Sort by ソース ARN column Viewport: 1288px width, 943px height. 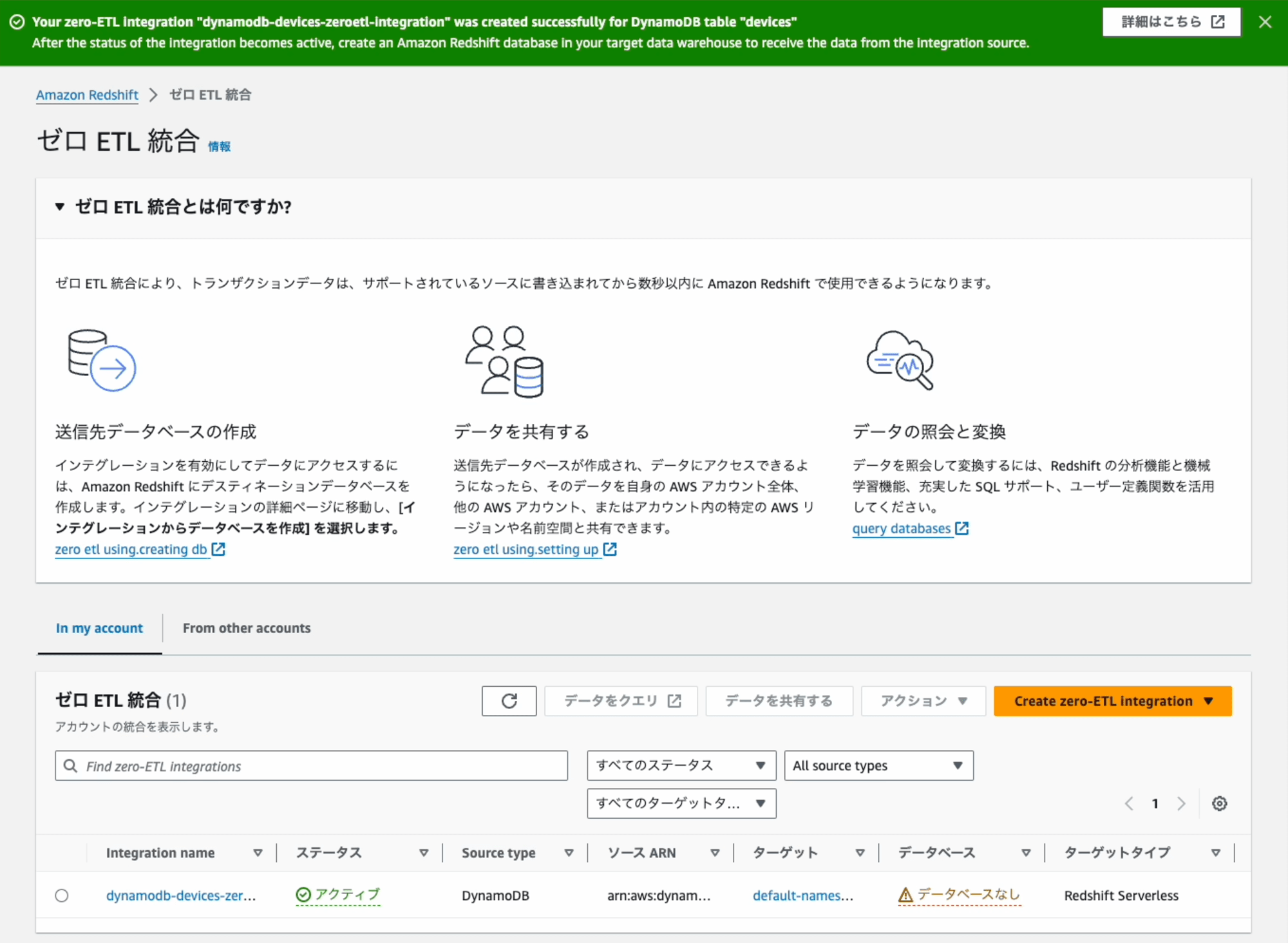715,853
